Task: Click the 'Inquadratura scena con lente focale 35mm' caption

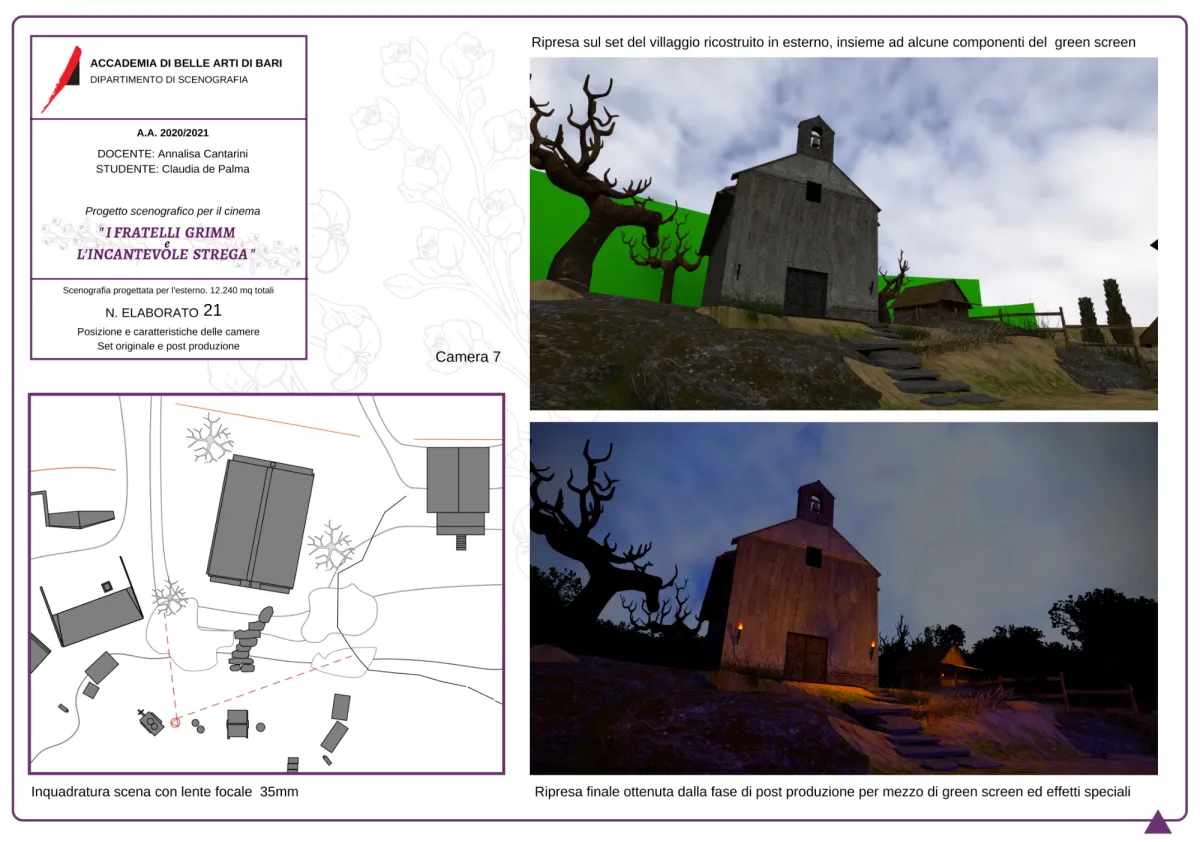Action: coord(165,792)
